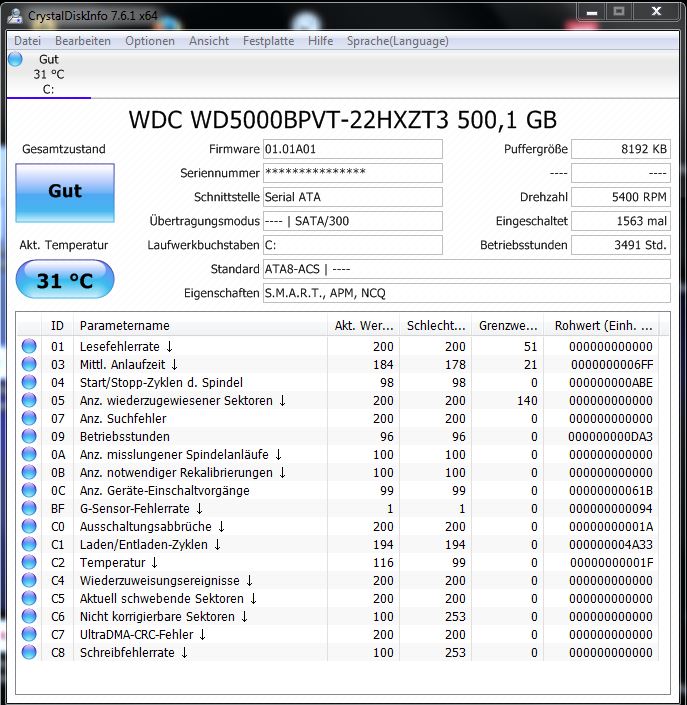This screenshot has height=705, width=687.
Task: Click the CrystalDiskInfo title bar app icon
Action: [15, 16]
